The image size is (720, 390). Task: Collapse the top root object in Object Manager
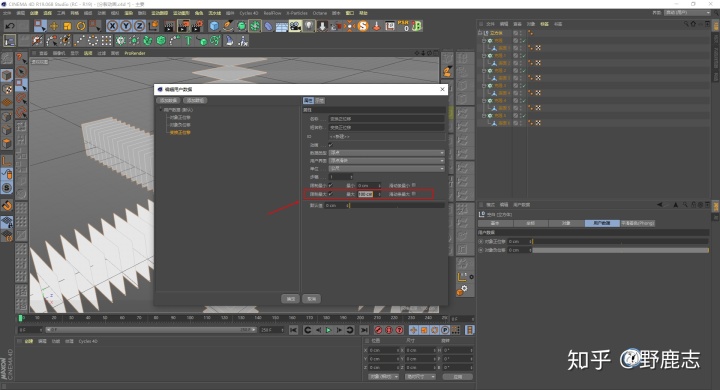480,33
